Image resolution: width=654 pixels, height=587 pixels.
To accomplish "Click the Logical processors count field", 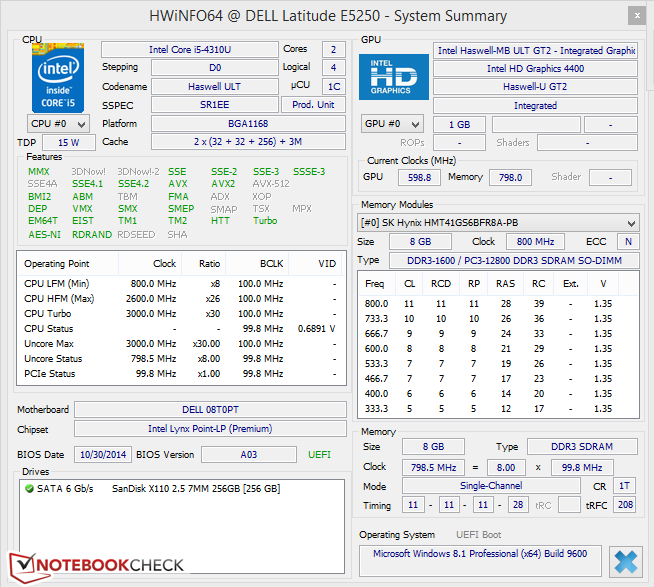I will pyautogui.click(x=334, y=68).
